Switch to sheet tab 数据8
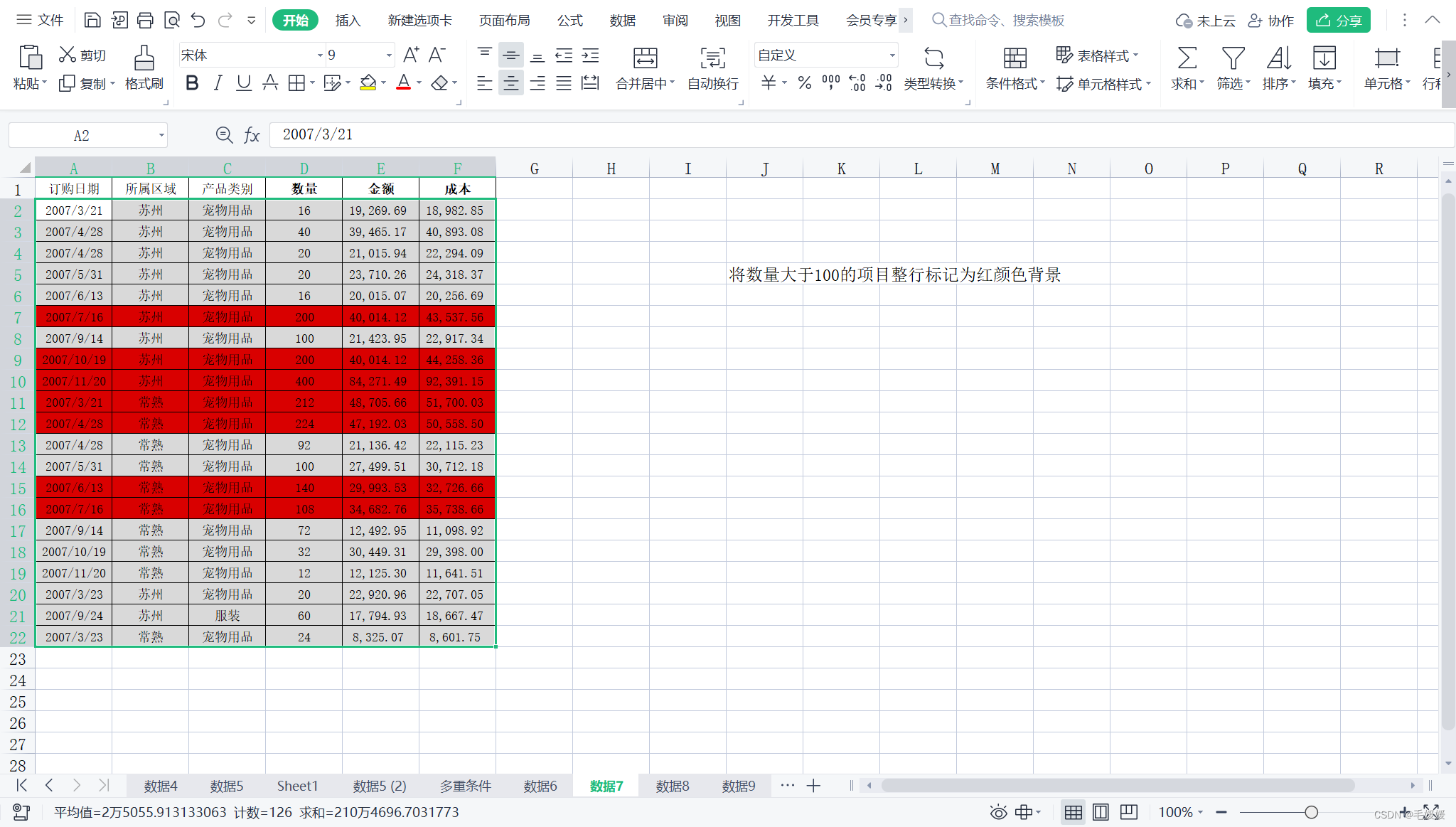 coord(672,786)
